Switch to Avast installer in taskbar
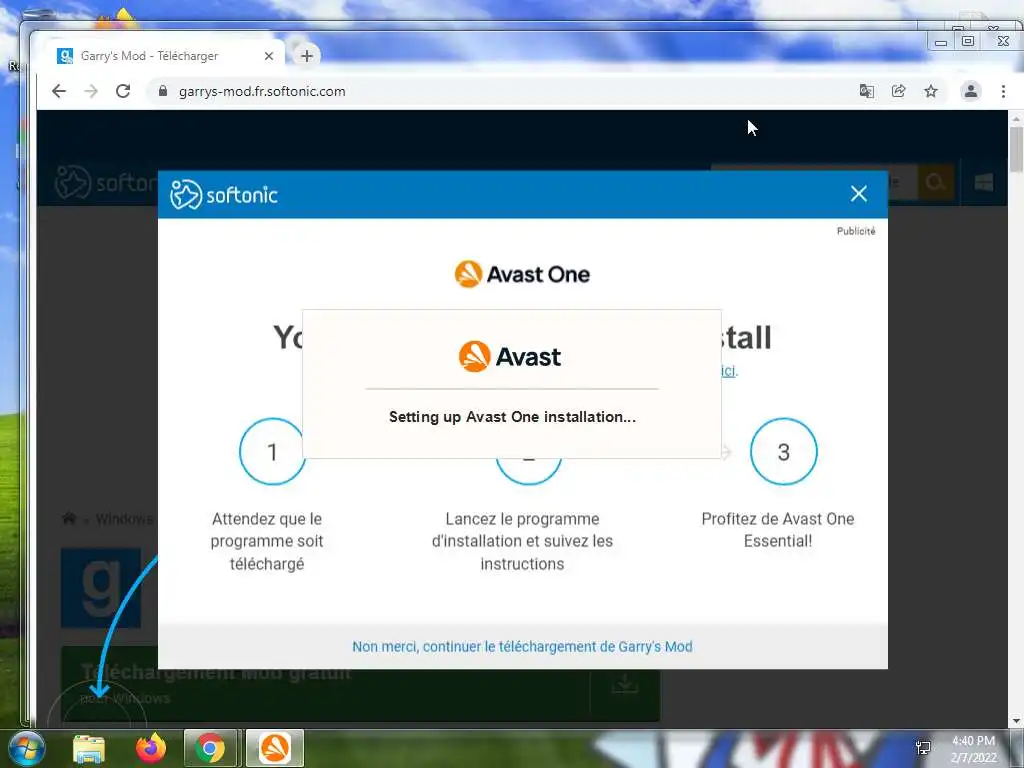1024x768 pixels. 274,748
